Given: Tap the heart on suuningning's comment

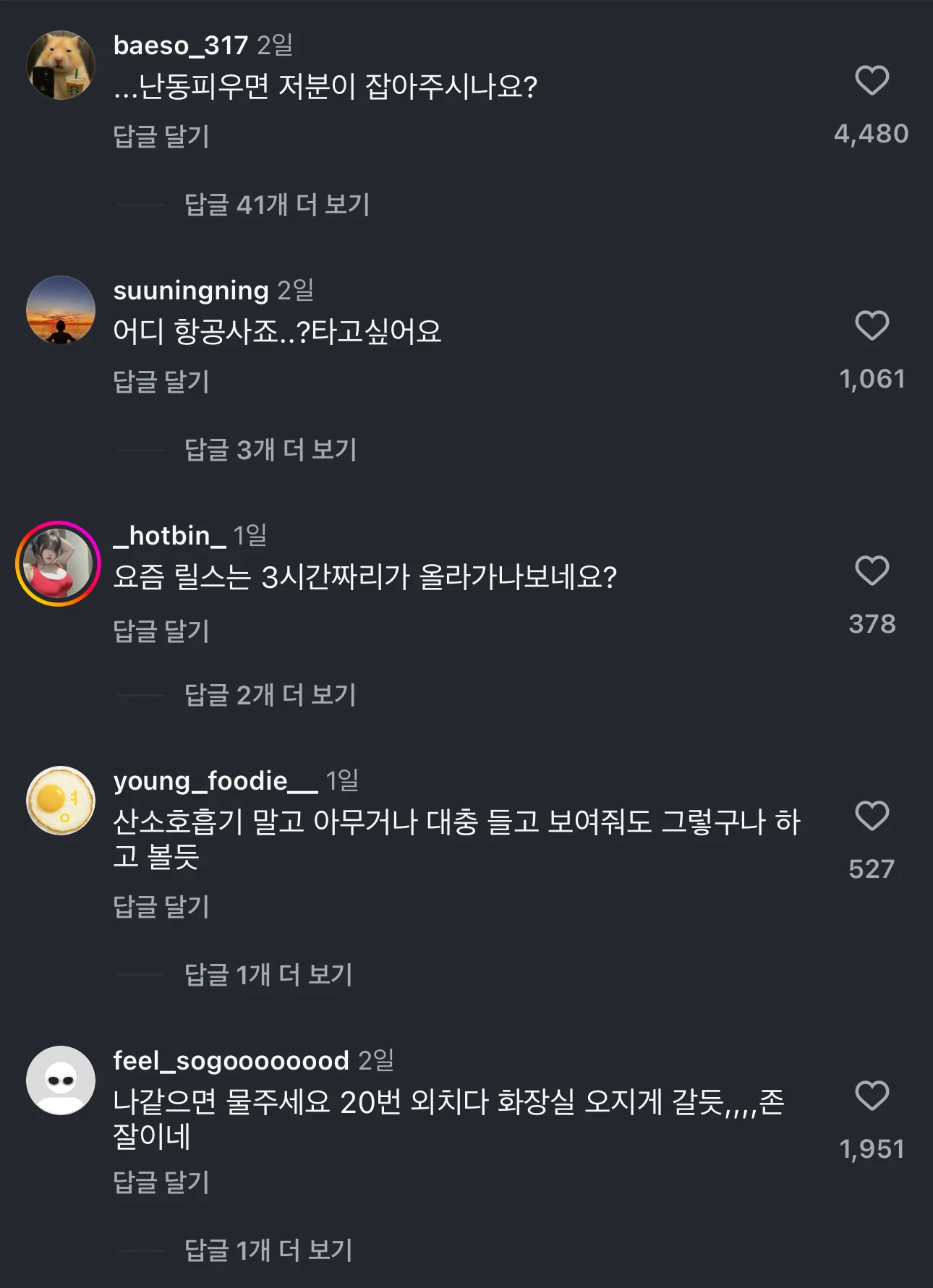Looking at the screenshot, I should (x=872, y=325).
